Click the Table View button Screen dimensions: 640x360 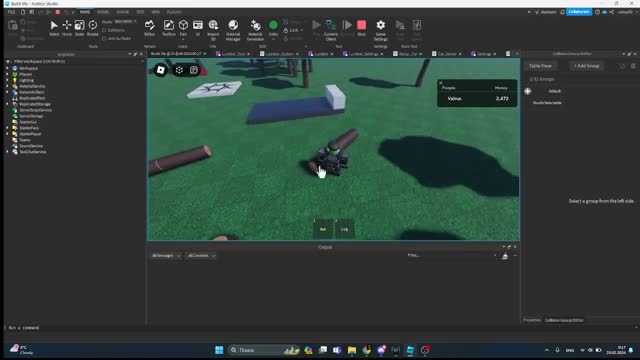coord(540,66)
